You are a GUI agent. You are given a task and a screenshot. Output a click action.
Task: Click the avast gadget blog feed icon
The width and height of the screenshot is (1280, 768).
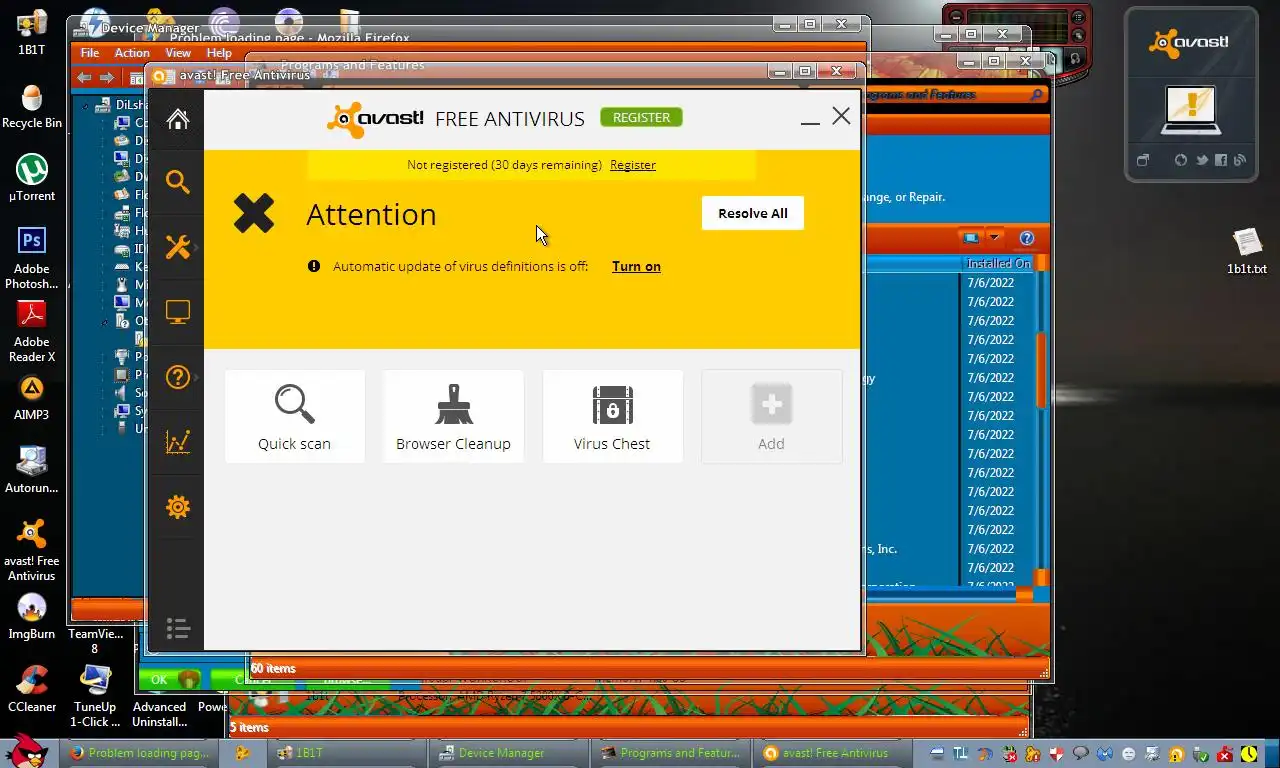(x=1240, y=160)
